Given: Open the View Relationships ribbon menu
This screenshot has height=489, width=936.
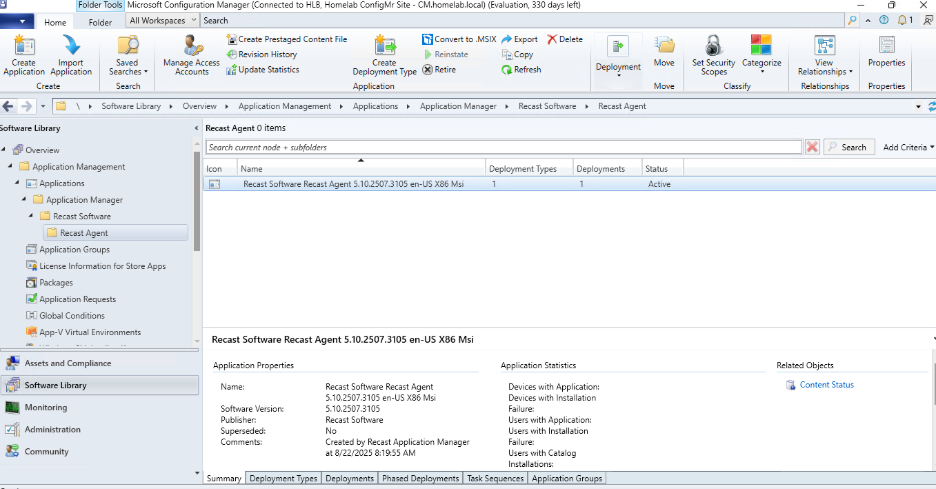Looking at the screenshot, I should (x=824, y=56).
